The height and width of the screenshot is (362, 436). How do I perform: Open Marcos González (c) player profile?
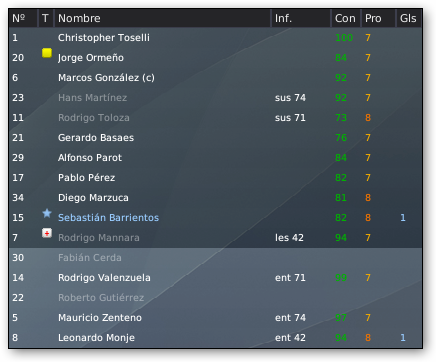click(x=106, y=78)
